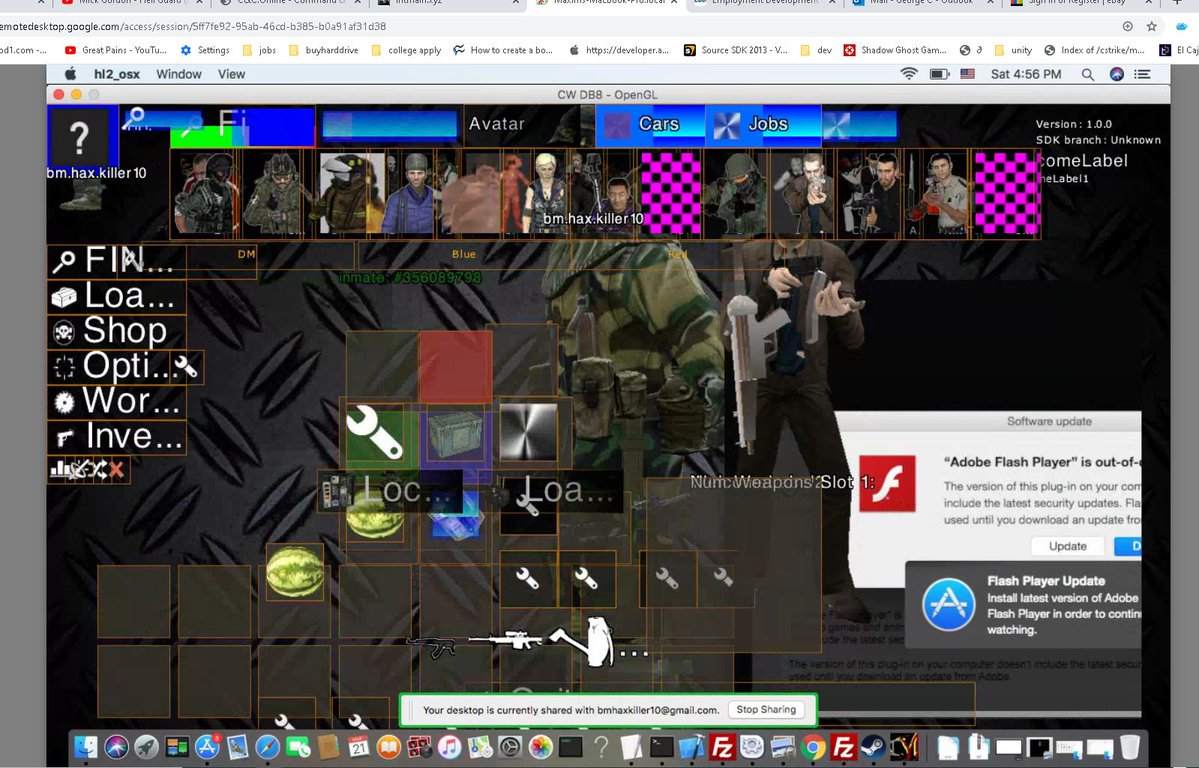Open the Apple menu
The image size is (1199, 768).
[70, 74]
